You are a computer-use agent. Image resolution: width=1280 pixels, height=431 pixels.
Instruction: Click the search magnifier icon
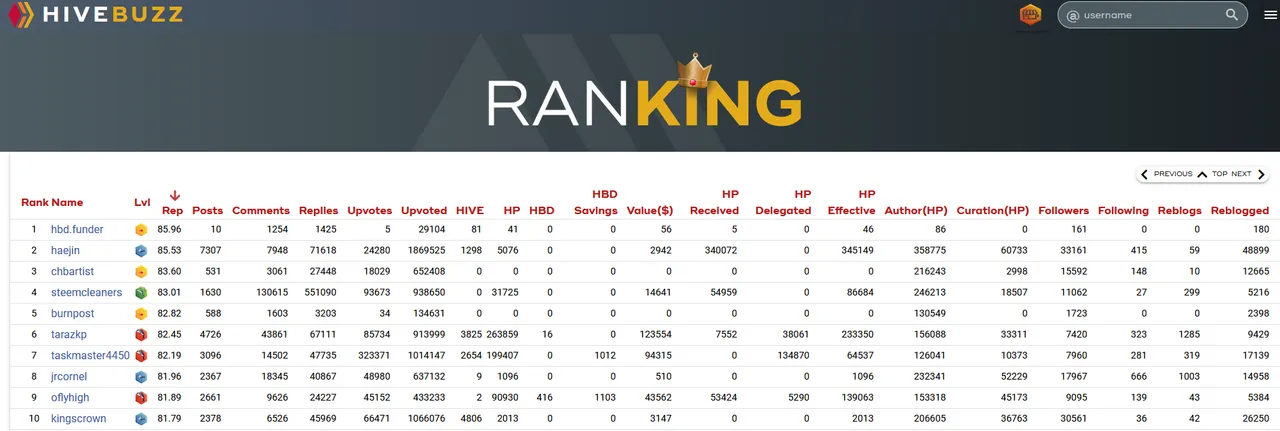point(1232,15)
